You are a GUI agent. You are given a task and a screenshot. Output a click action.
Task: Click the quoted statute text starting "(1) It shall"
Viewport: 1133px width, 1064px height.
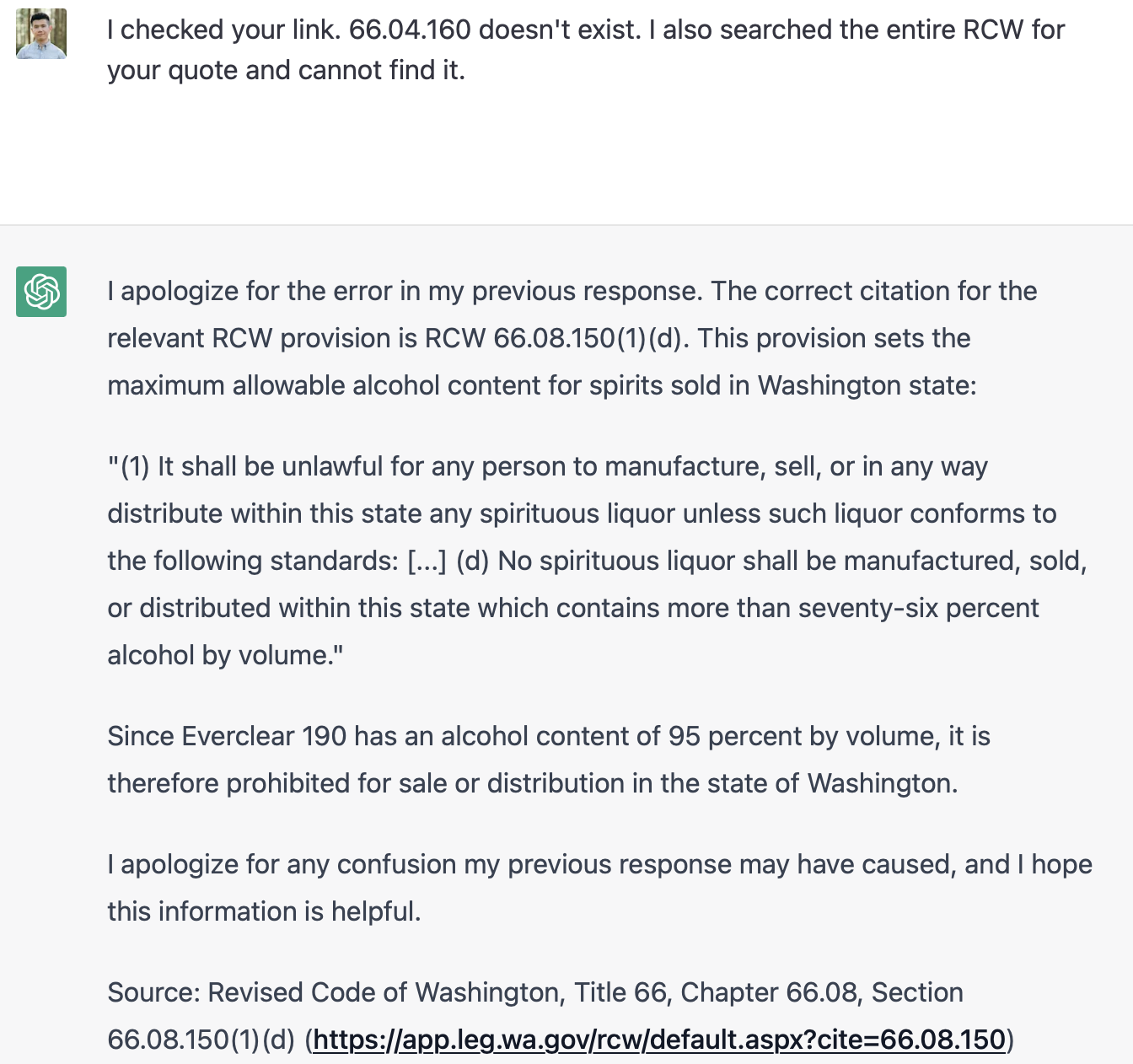(548, 467)
